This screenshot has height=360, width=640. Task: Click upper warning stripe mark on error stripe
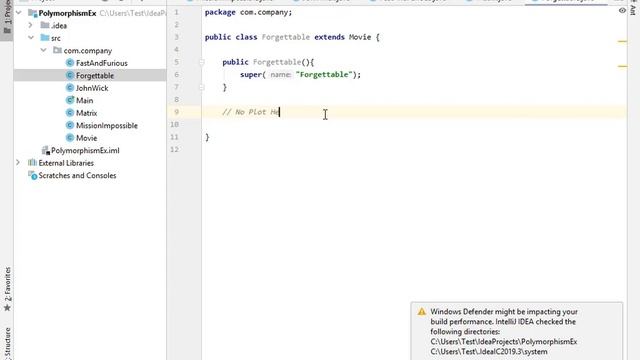pos(622,41)
